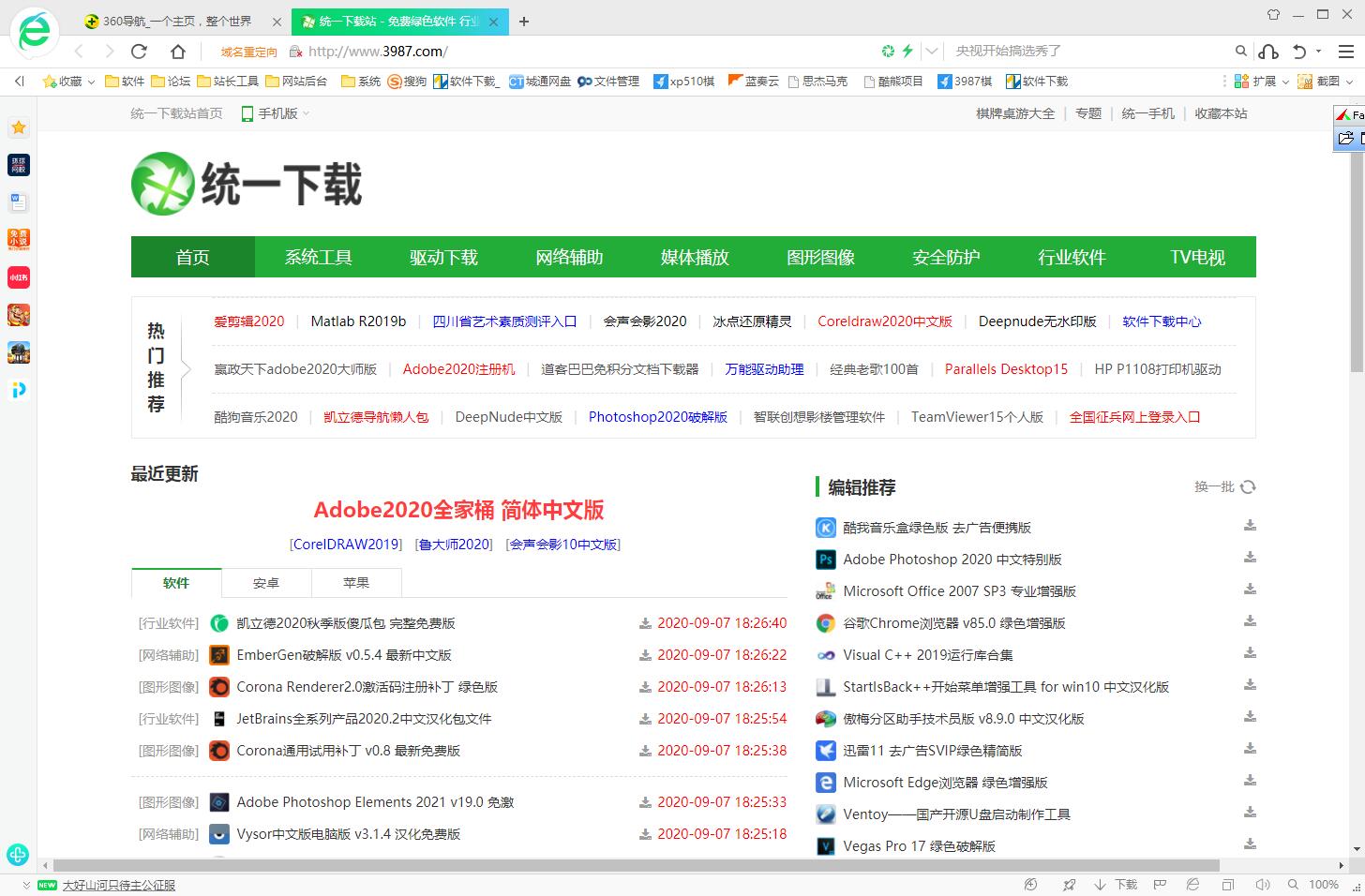Screen dimensions: 1365x896
Task: Open the 棋牌桌游大全 top link
Action: coord(1015,113)
